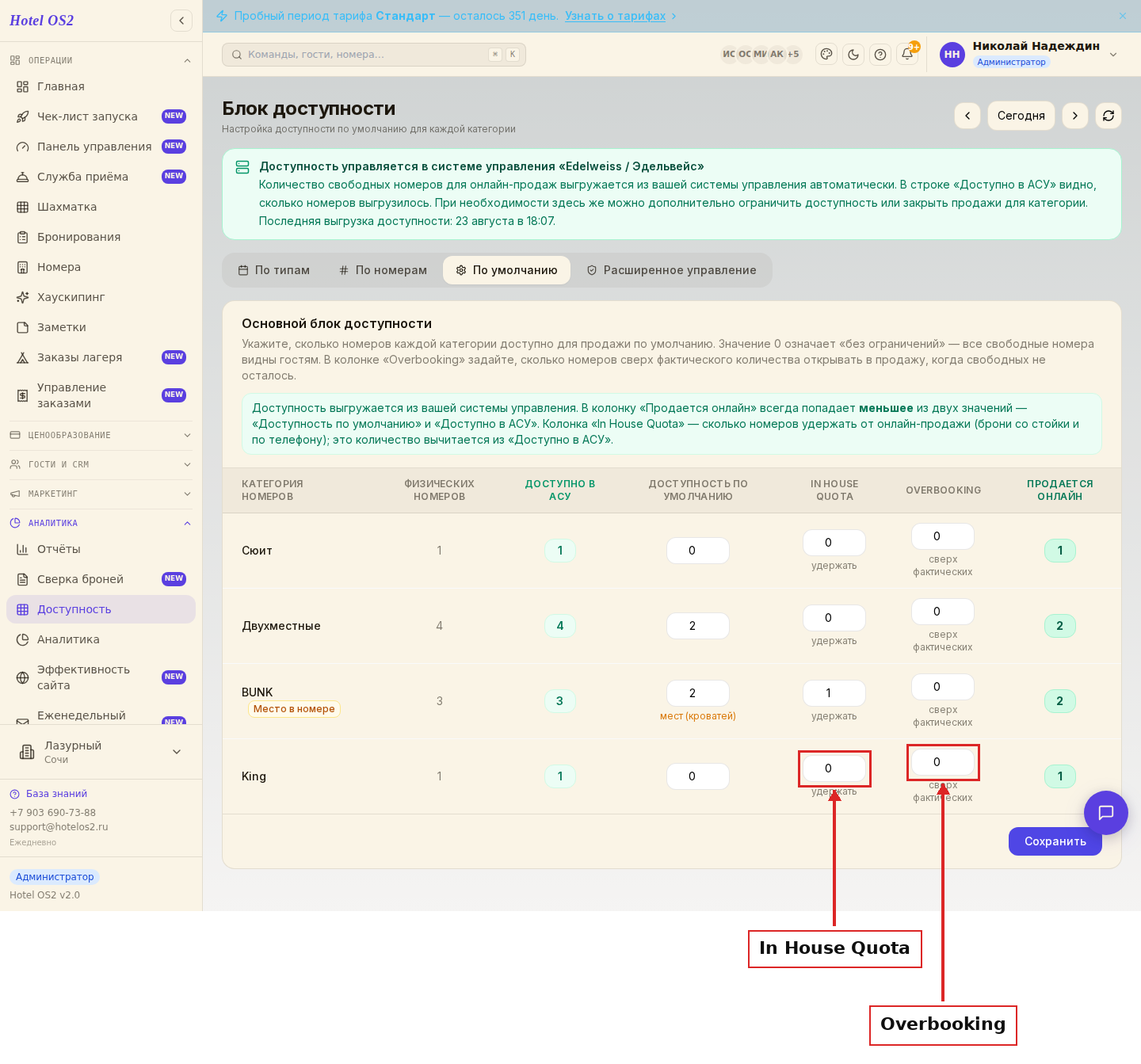Open the chat bubble widget
The width and height of the screenshot is (1141, 1064).
point(1106,813)
